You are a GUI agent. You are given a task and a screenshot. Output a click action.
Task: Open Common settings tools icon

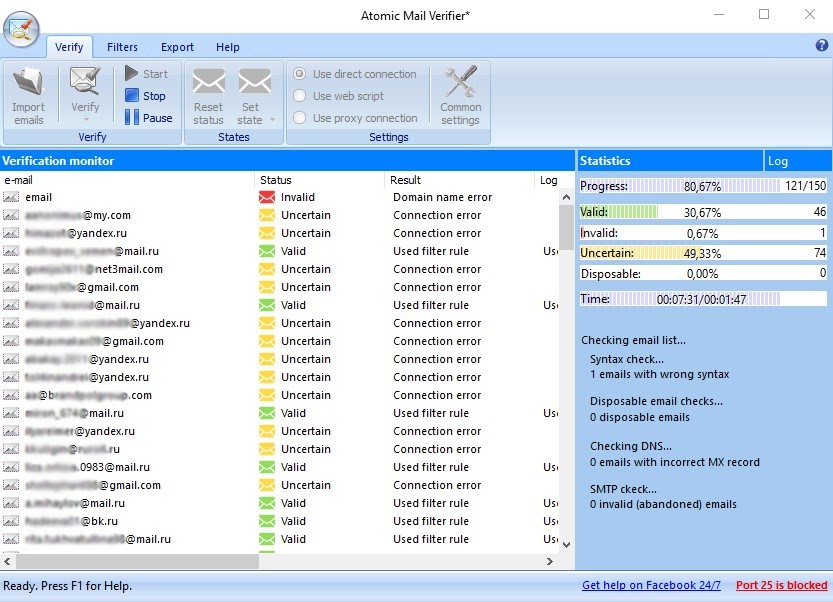pos(460,82)
